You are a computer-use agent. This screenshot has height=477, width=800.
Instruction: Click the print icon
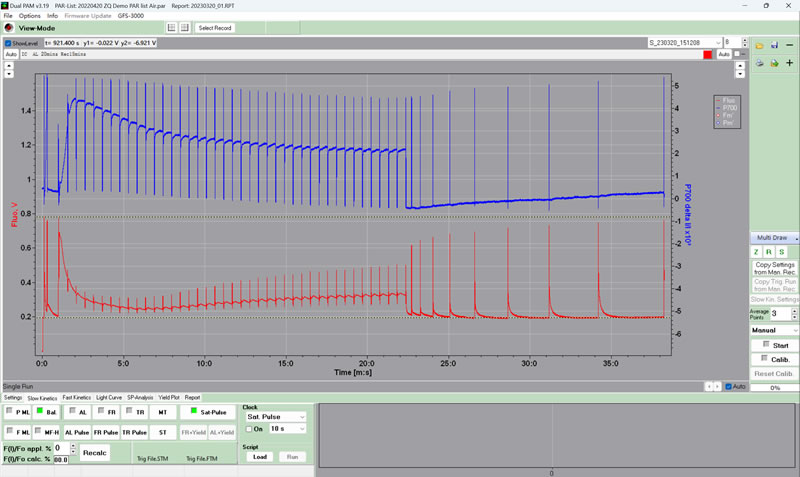759,63
